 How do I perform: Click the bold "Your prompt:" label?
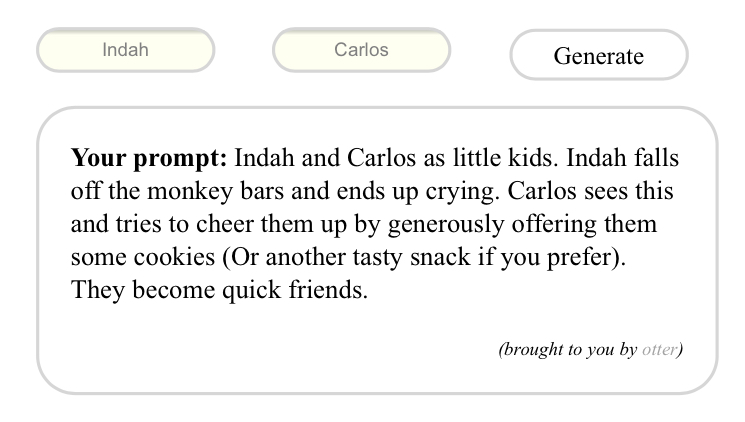pyautogui.click(x=150, y=159)
